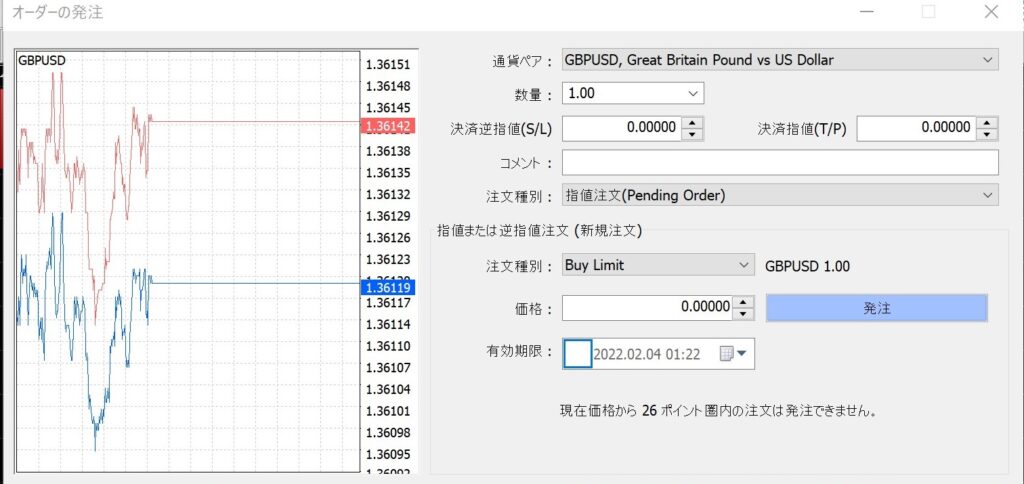This screenshot has width=1024, height=484.
Task: Focus the コメント comment text field
Action: click(780, 162)
